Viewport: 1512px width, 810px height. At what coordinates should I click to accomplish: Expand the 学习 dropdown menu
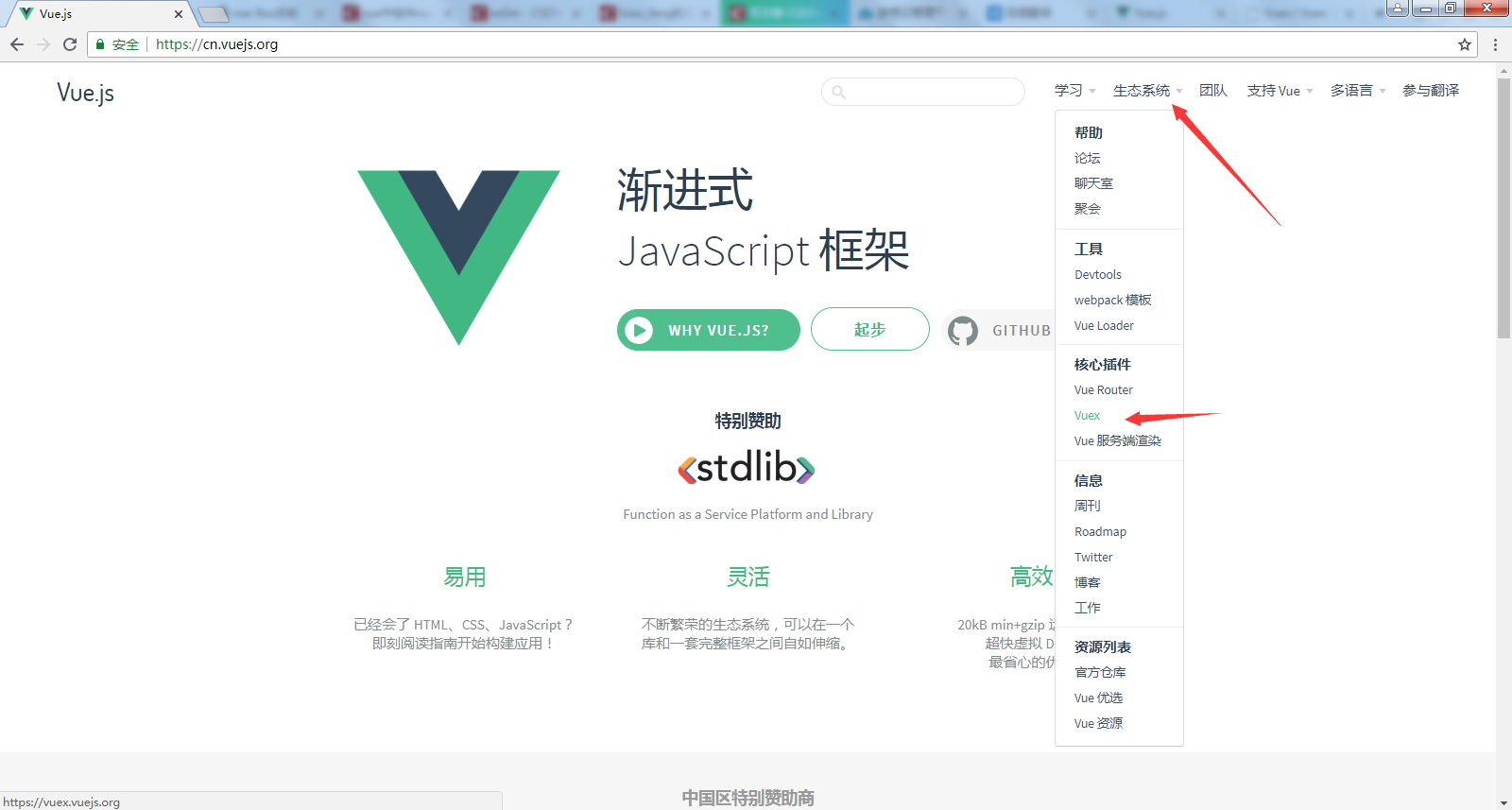(1074, 91)
